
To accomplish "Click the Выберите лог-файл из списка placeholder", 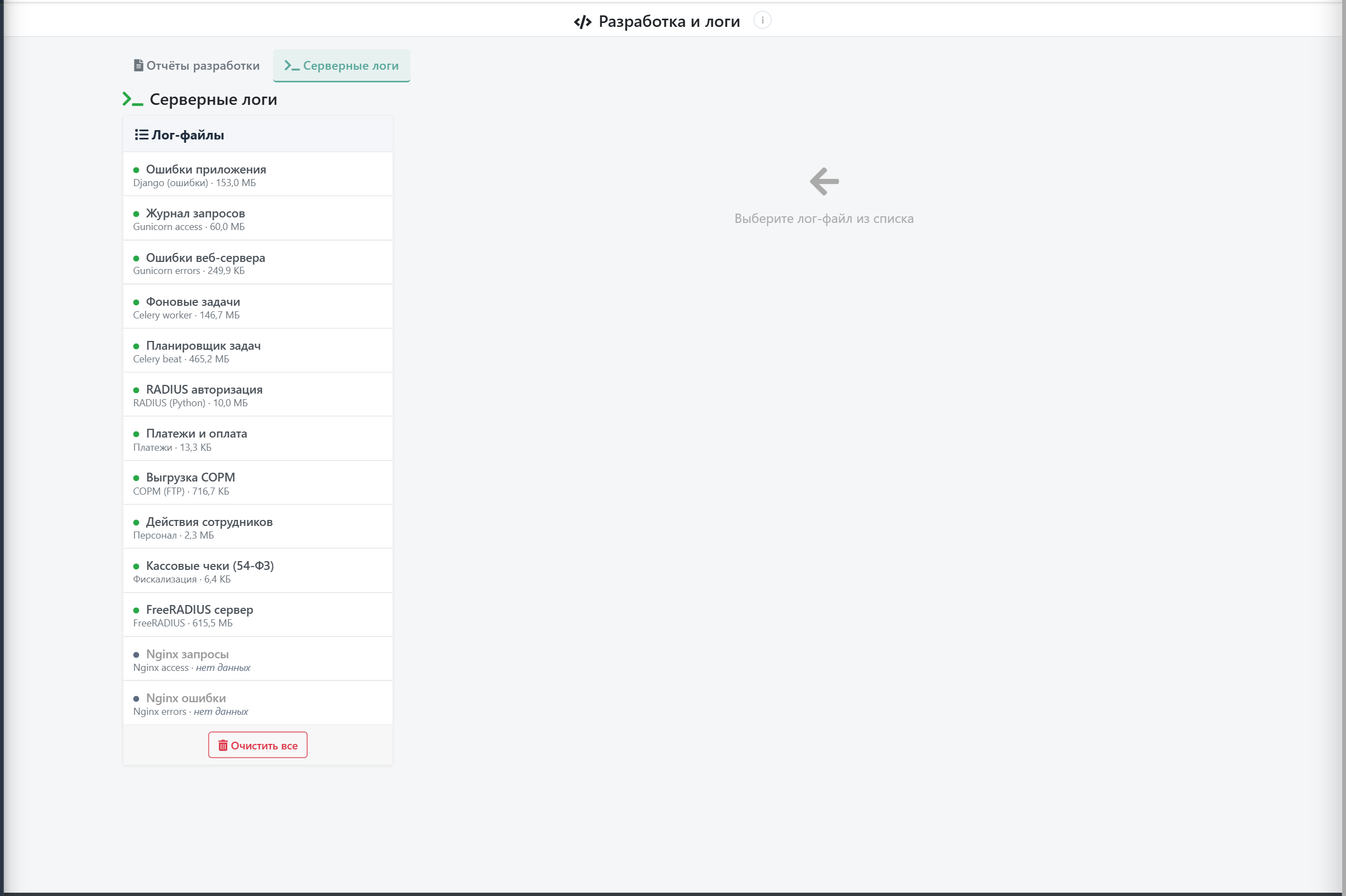I will coord(824,219).
